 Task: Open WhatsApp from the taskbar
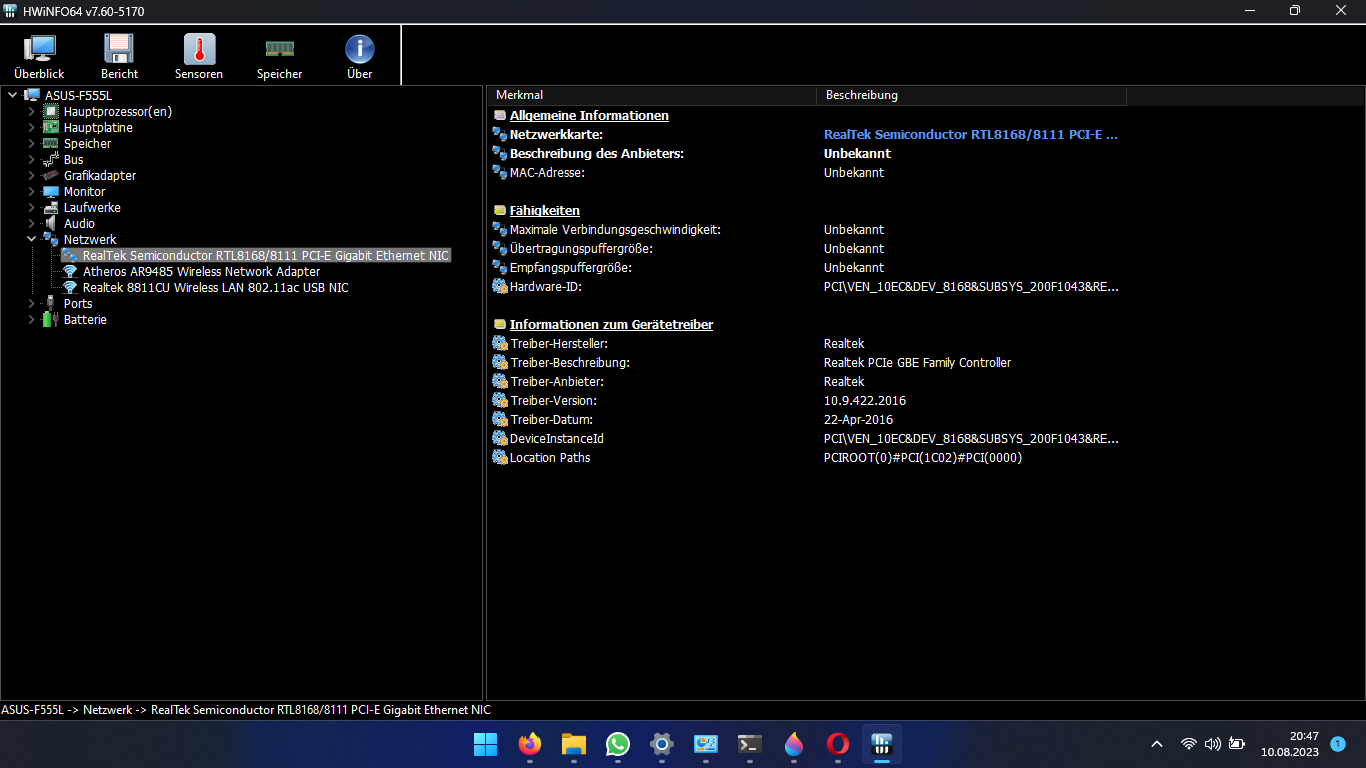click(x=618, y=744)
